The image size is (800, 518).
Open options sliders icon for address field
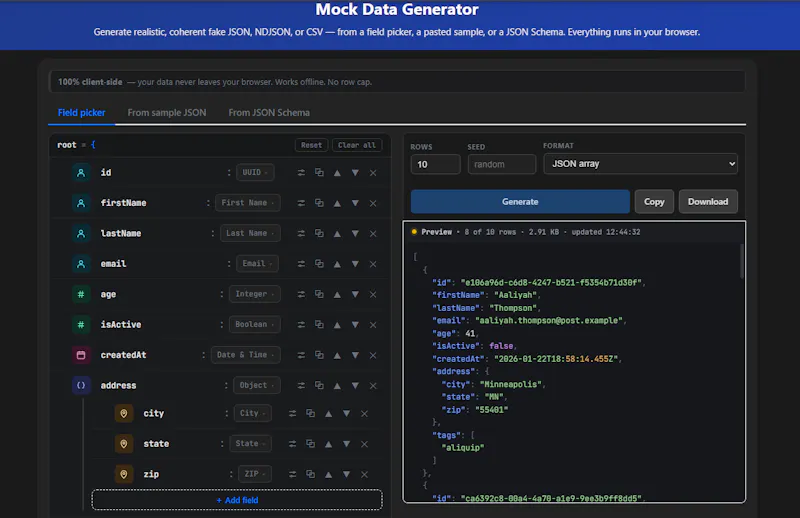301,385
